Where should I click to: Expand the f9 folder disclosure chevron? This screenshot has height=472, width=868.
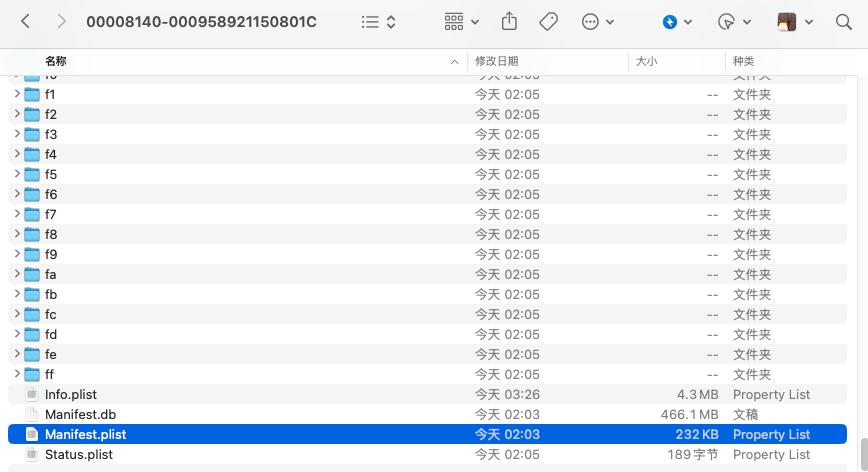click(x=17, y=254)
